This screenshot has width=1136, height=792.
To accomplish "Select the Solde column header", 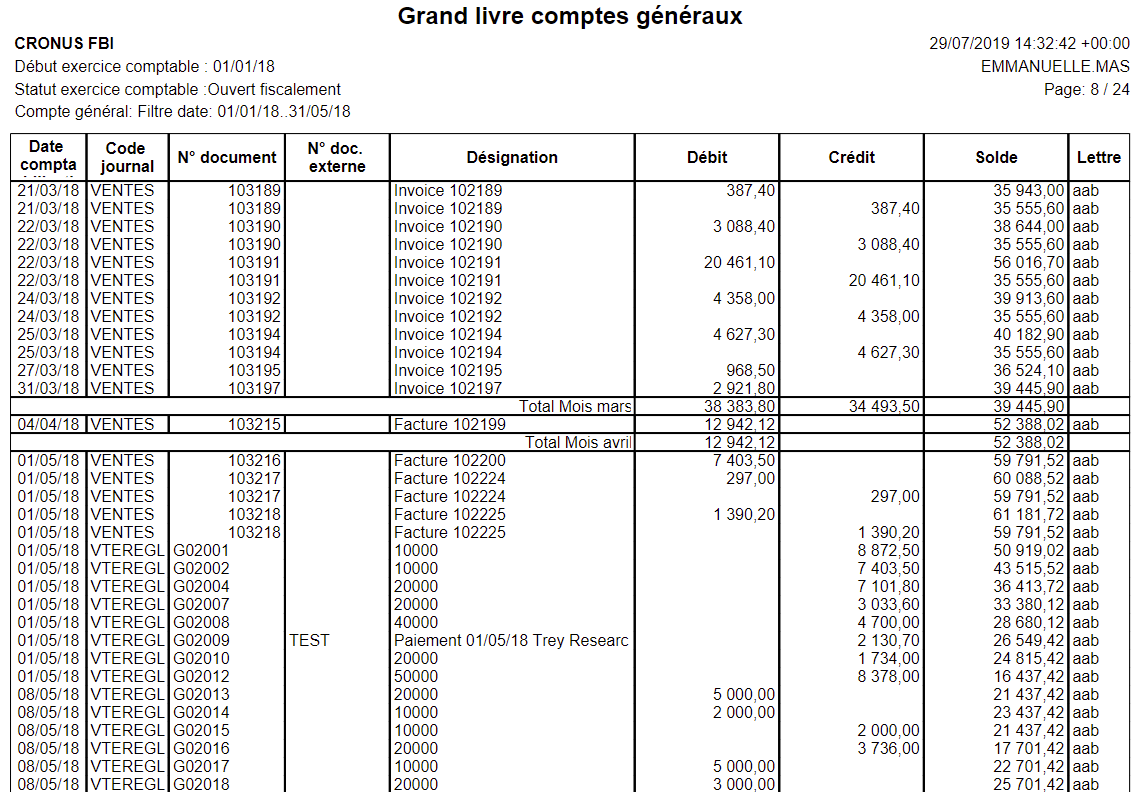I will point(996,157).
